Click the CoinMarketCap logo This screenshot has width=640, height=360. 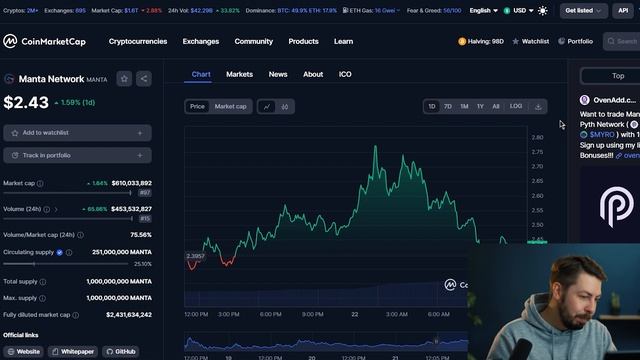44,41
